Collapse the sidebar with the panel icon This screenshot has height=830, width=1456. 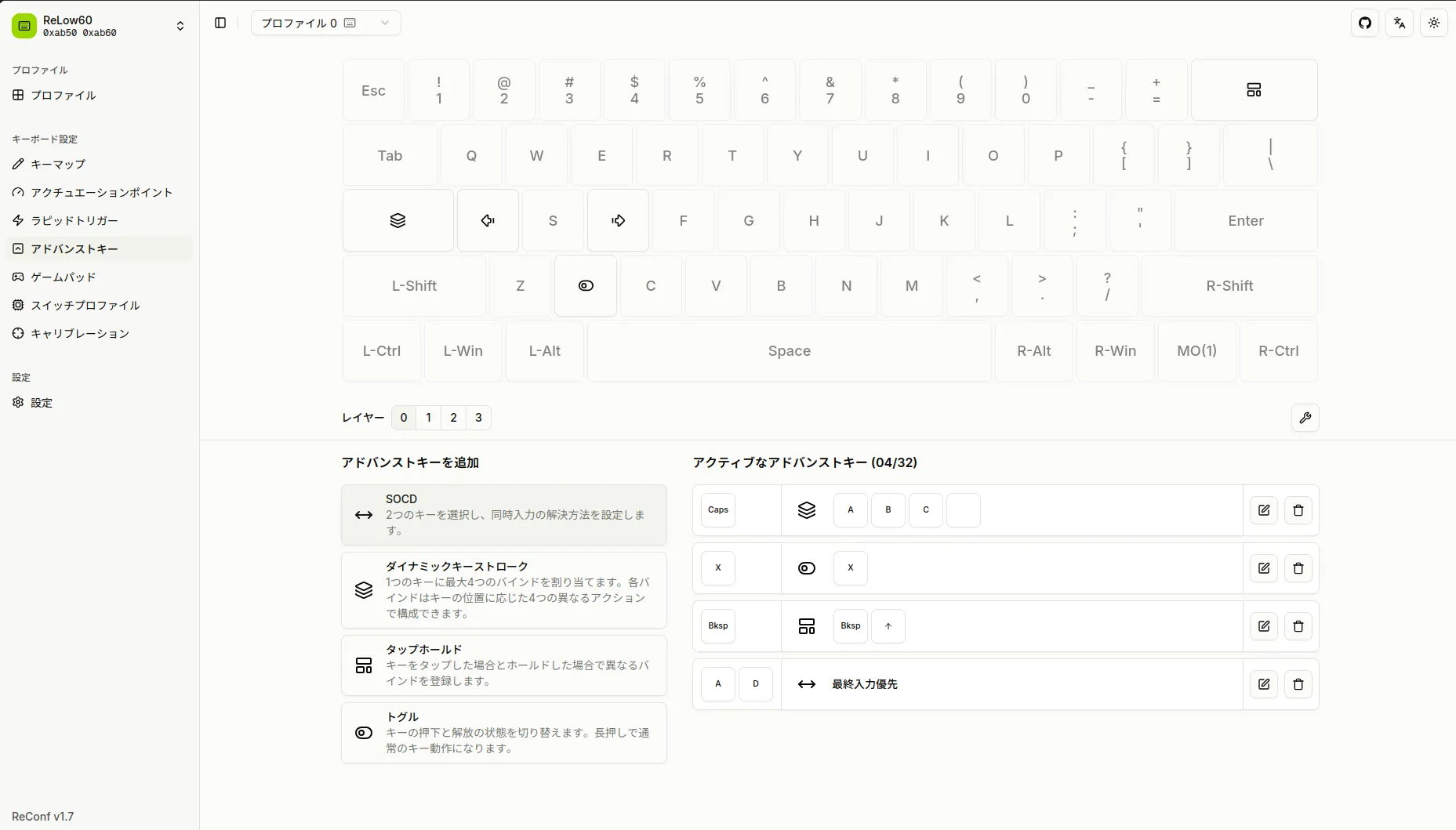coord(220,23)
